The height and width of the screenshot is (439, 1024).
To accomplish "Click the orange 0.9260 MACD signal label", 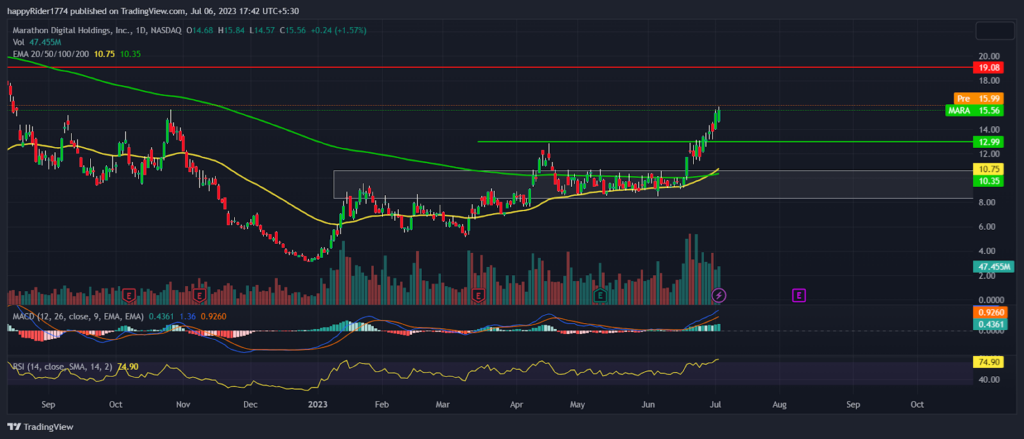I will pyautogui.click(x=993, y=313).
